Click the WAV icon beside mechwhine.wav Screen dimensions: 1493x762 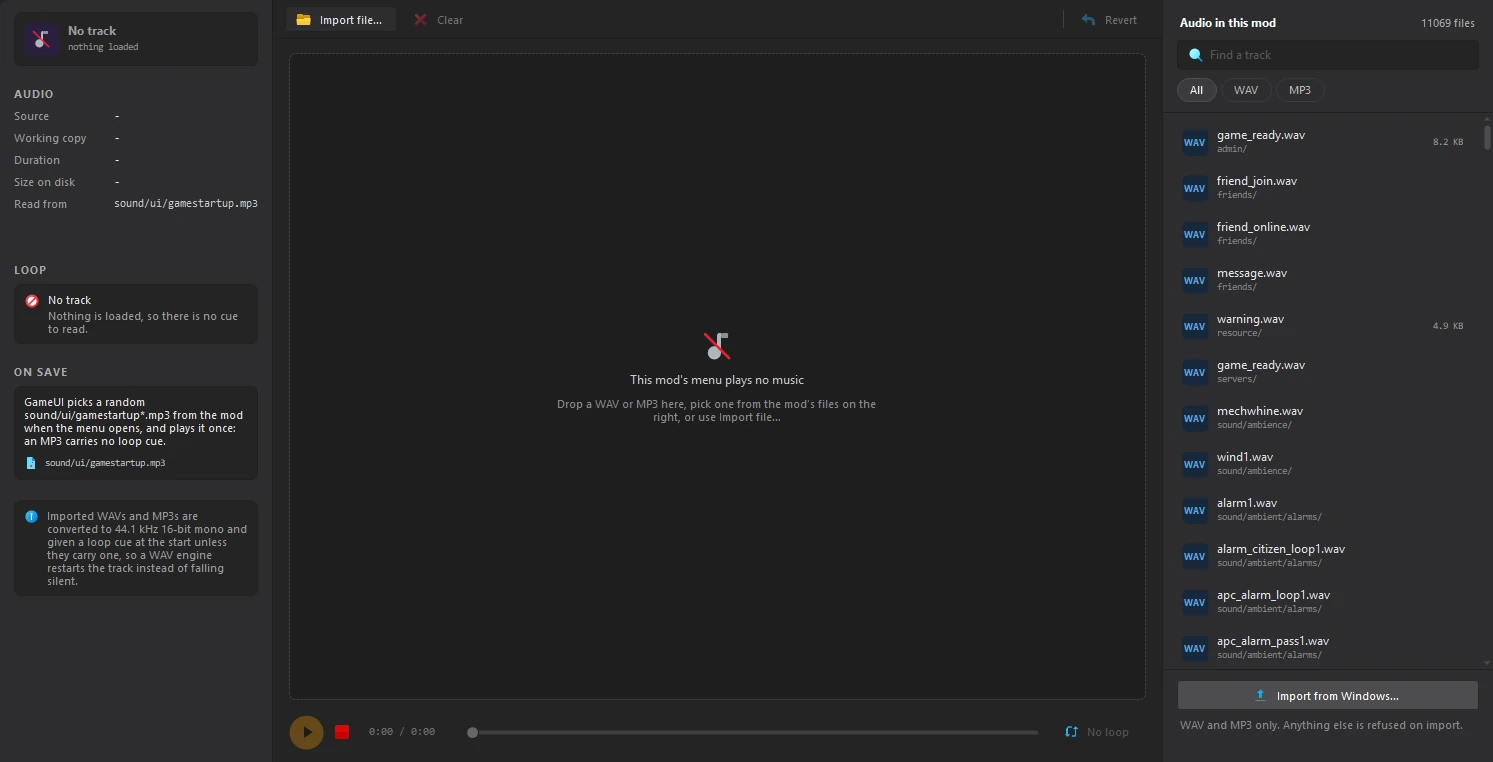[1195, 418]
